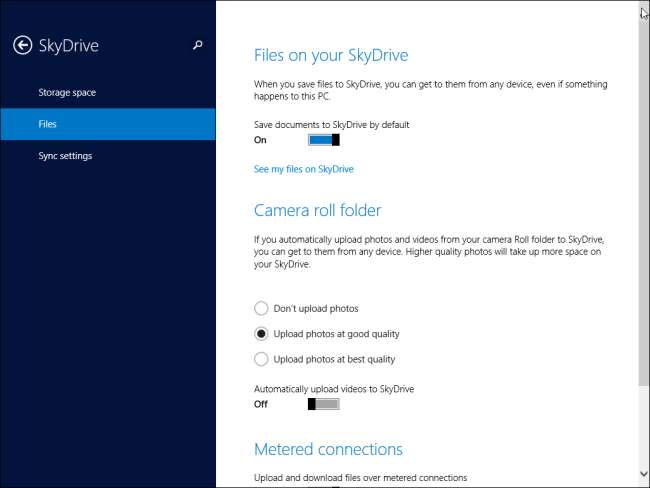Click the Camera roll folder heading
The image size is (650, 488).
tap(317, 210)
